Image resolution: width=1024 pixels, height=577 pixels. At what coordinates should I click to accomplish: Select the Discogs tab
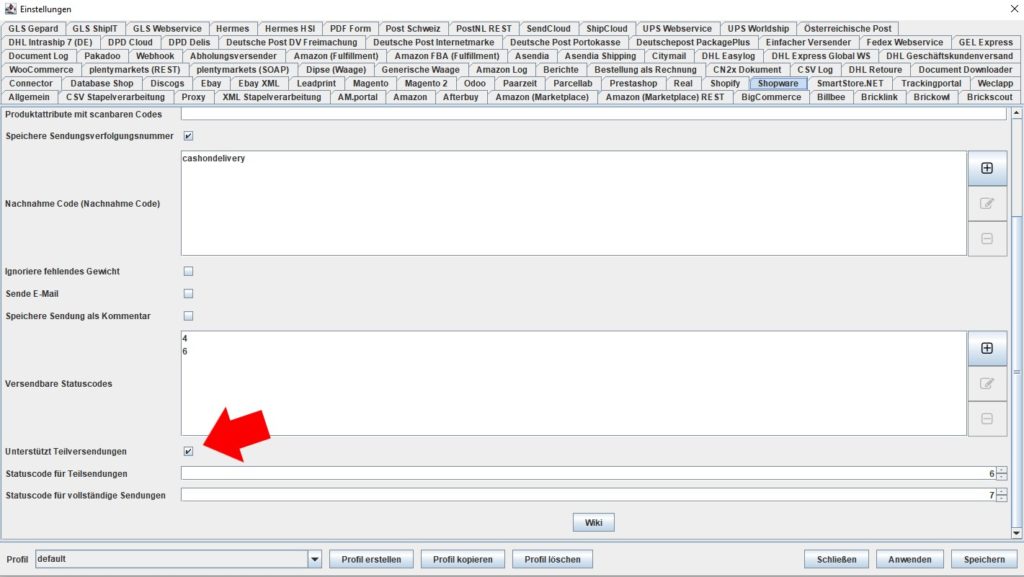point(167,84)
